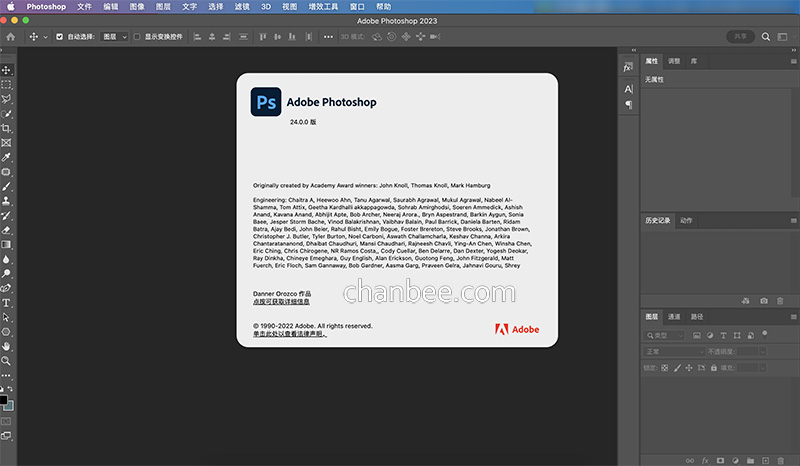The height and width of the screenshot is (466, 800).
Task: Select the Path Selection tool
Action: click(x=6, y=317)
